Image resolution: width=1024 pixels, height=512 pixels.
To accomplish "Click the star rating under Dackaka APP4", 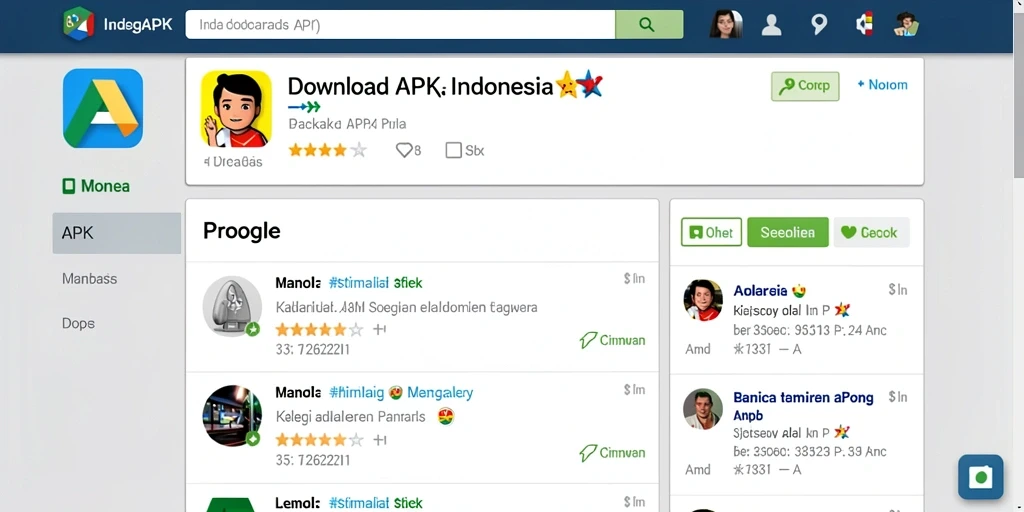I will [x=327, y=150].
